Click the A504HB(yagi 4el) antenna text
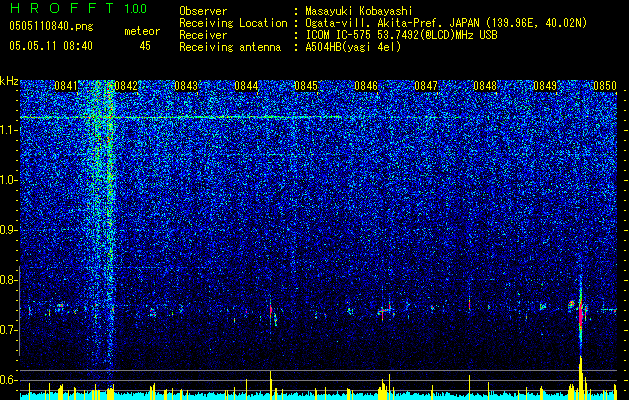The height and width of the screenshot is (400, 629). [353, 47]
